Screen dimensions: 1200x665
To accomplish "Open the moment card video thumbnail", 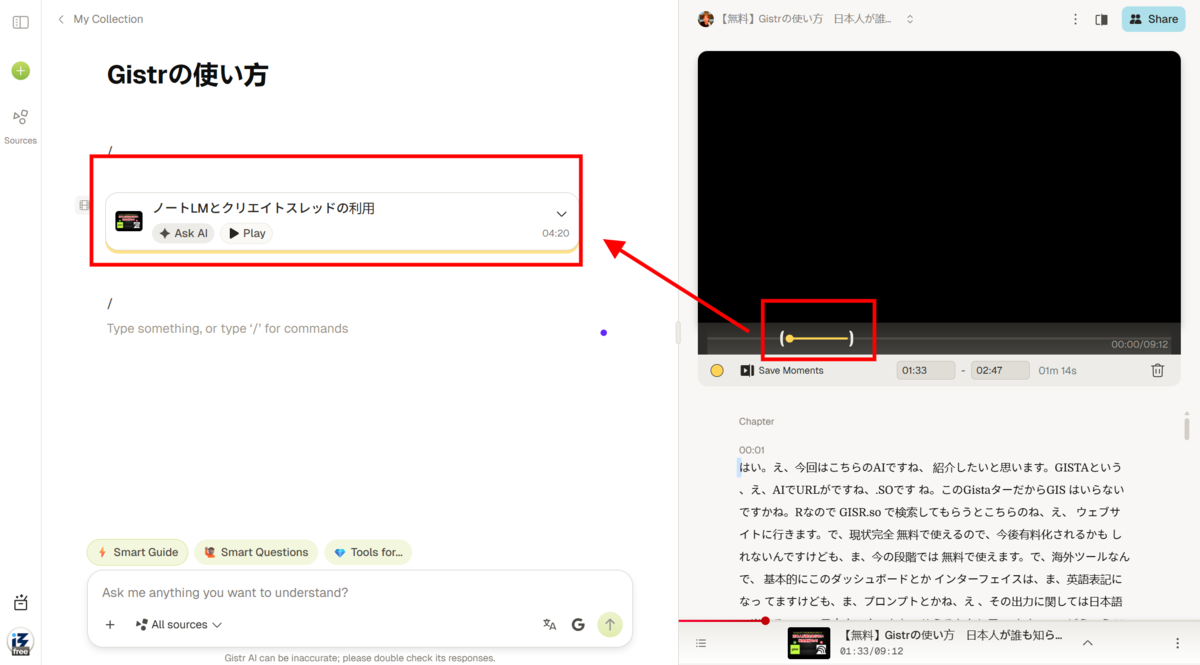I will click(x=129, y=221).
